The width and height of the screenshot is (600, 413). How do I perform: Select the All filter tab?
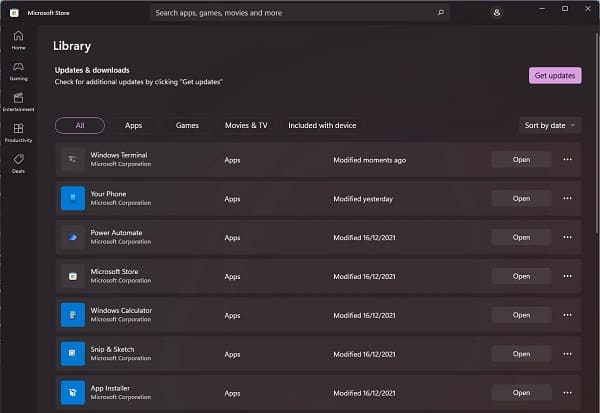pos(80,125)
